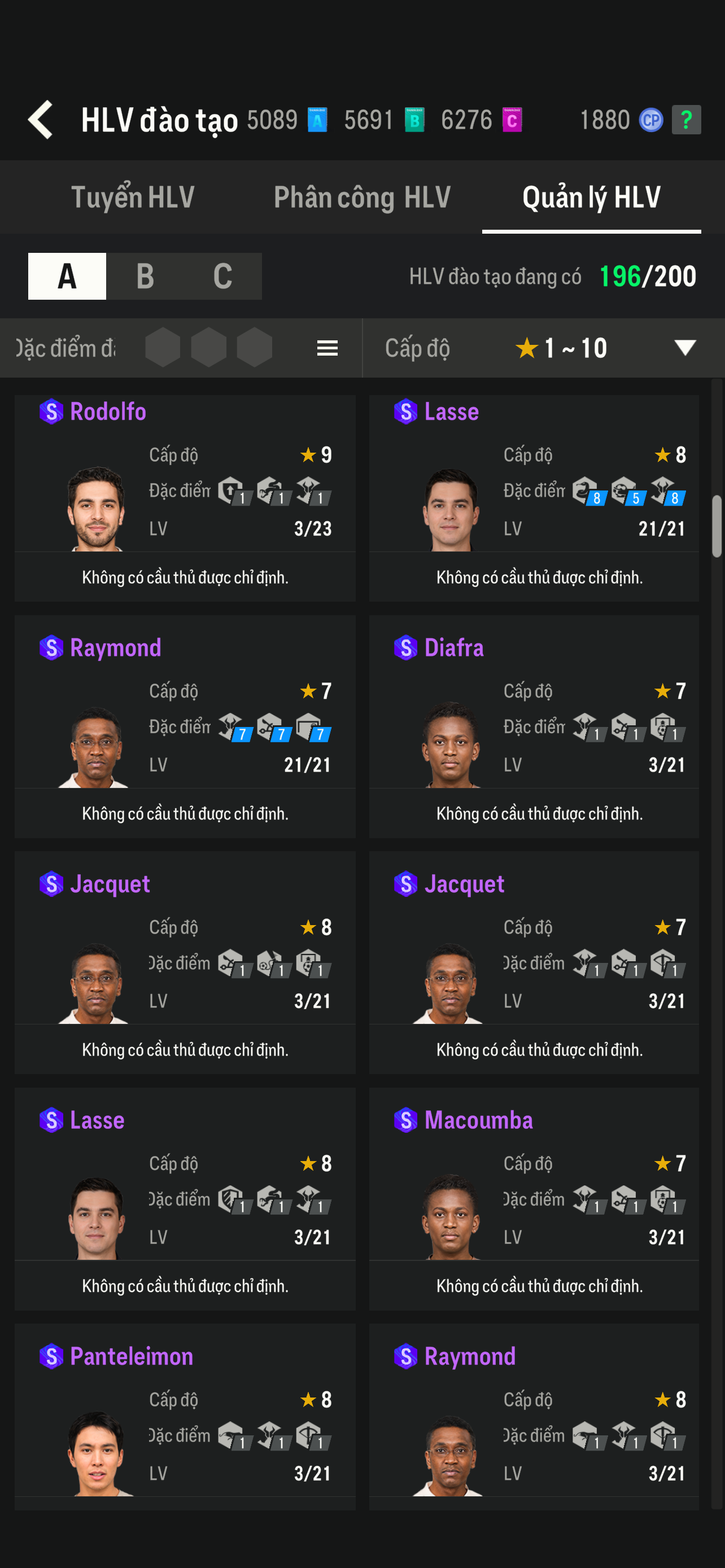
Task: Tap the green B card currency icon
Action: coord(414,120)
